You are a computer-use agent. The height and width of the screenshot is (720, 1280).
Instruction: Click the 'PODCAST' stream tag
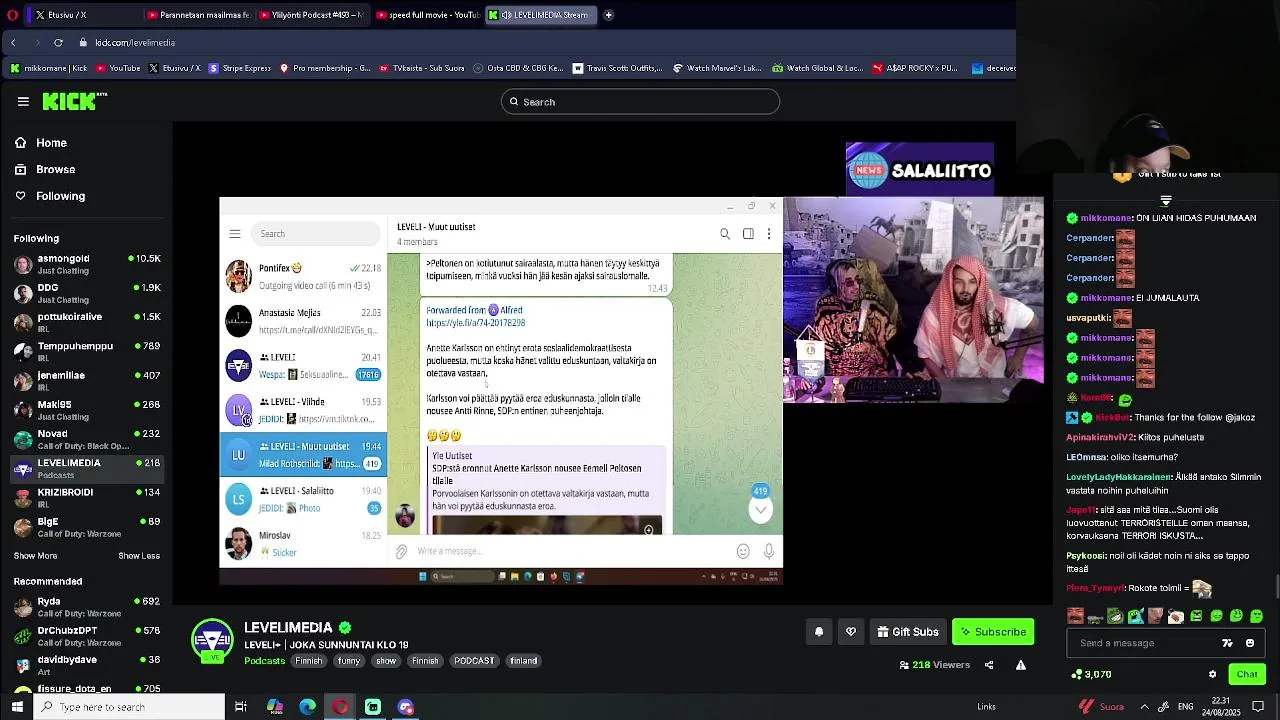tap(474, 661)
